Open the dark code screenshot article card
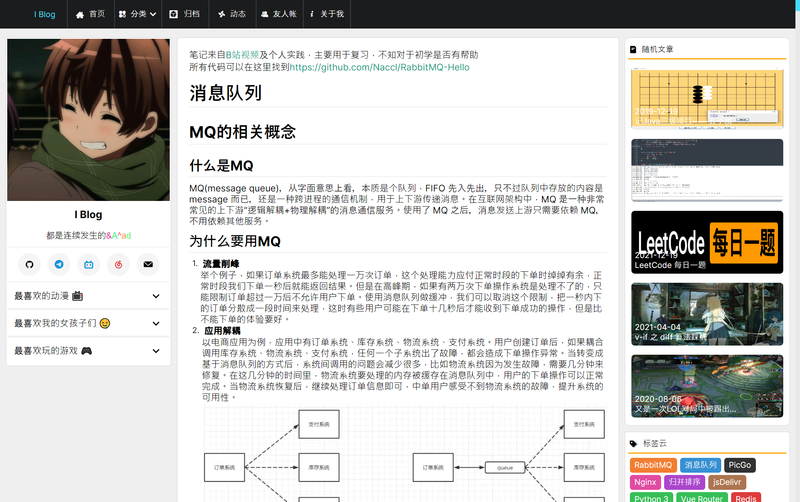This screenshot has height=502, width=800. coord(707,170)
